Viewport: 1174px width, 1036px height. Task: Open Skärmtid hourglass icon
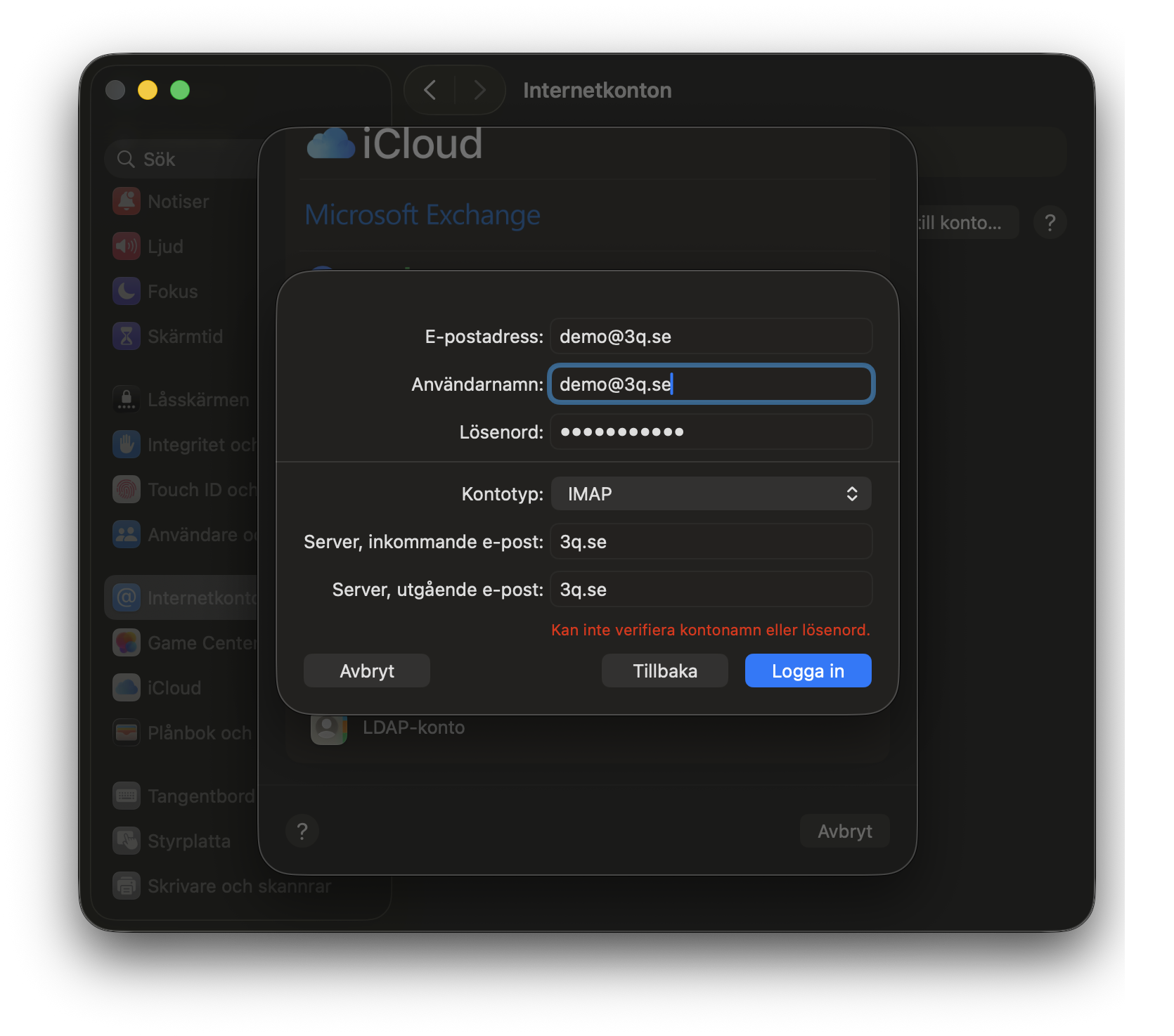[x=127, y=337]
